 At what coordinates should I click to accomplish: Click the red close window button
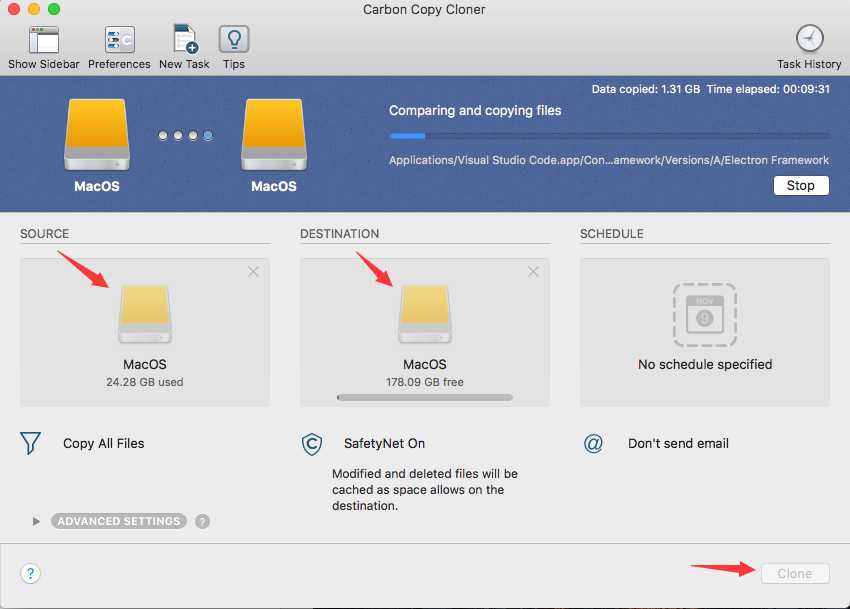click(14, 9)
